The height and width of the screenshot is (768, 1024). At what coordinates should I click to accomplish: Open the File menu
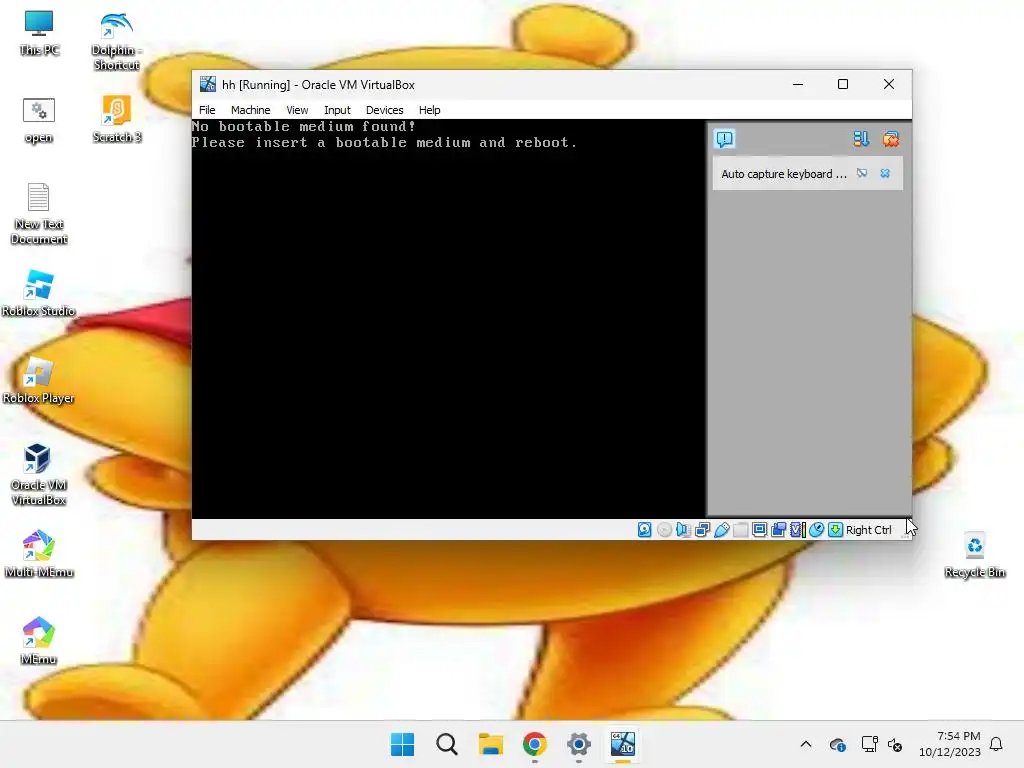tap(207, 110)
